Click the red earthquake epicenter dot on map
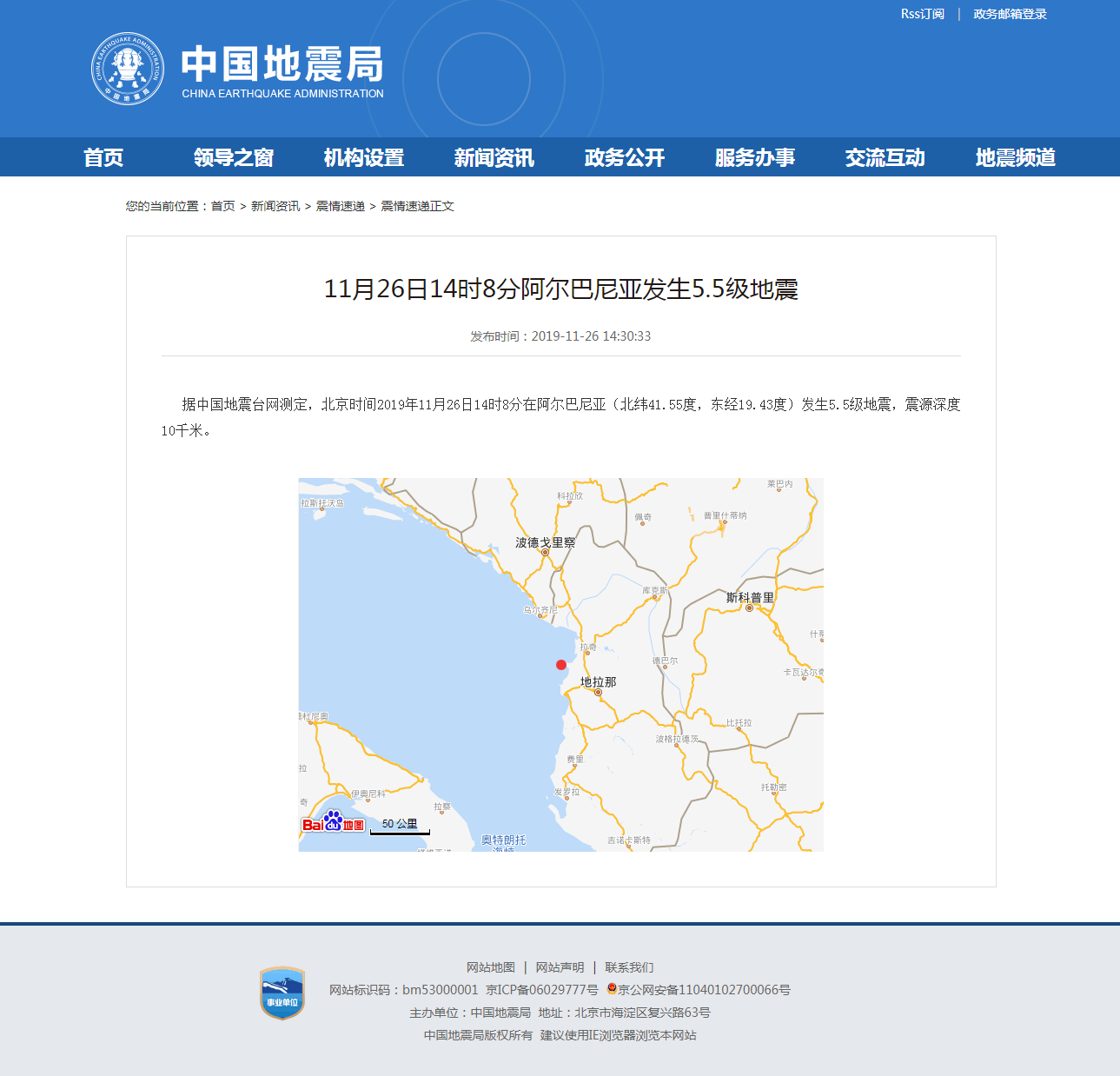Screen dimensions: 1120x1076 coord(561,666)
